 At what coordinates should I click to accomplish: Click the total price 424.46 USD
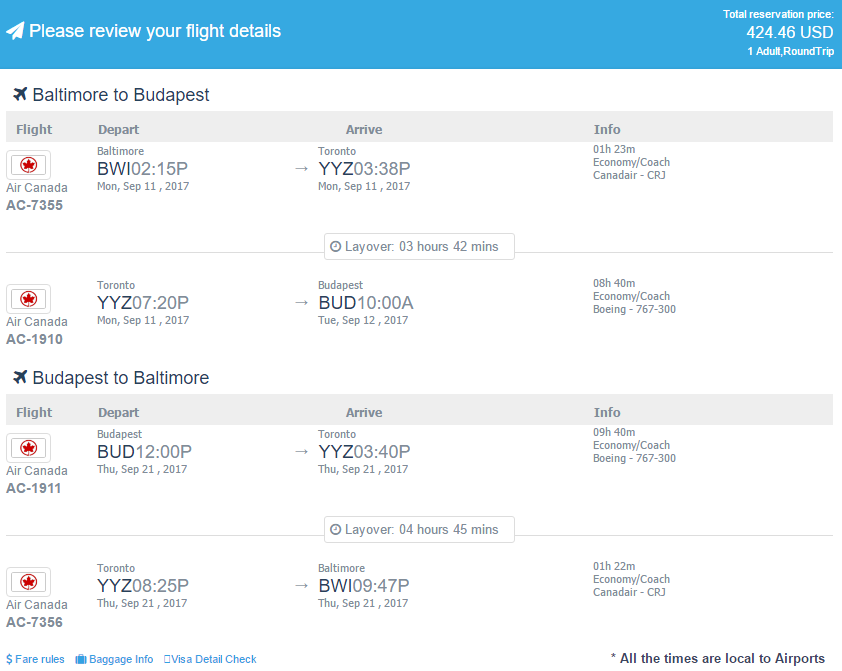pyautogui.click(x=789, y=32)
